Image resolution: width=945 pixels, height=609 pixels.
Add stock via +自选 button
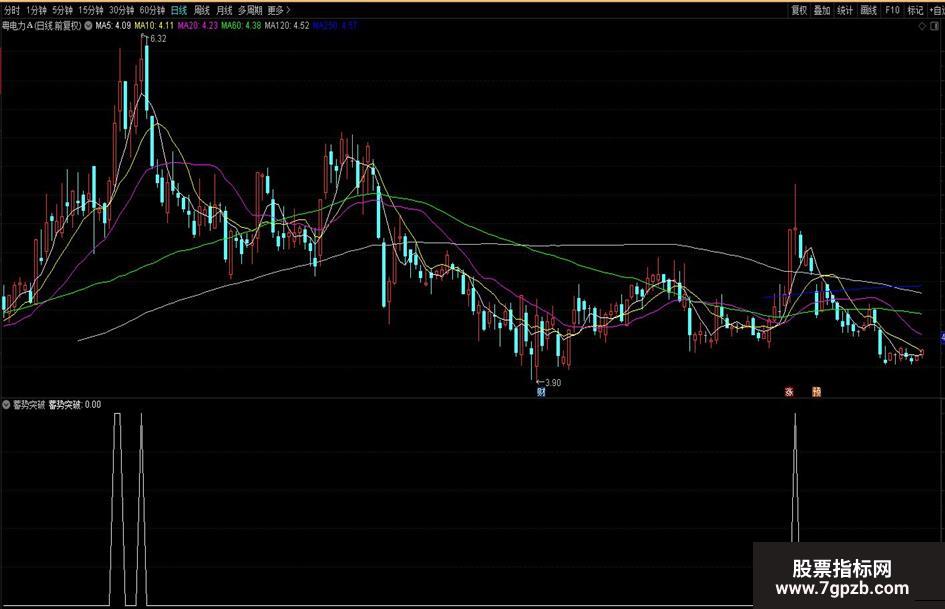(x=937, y=10)
